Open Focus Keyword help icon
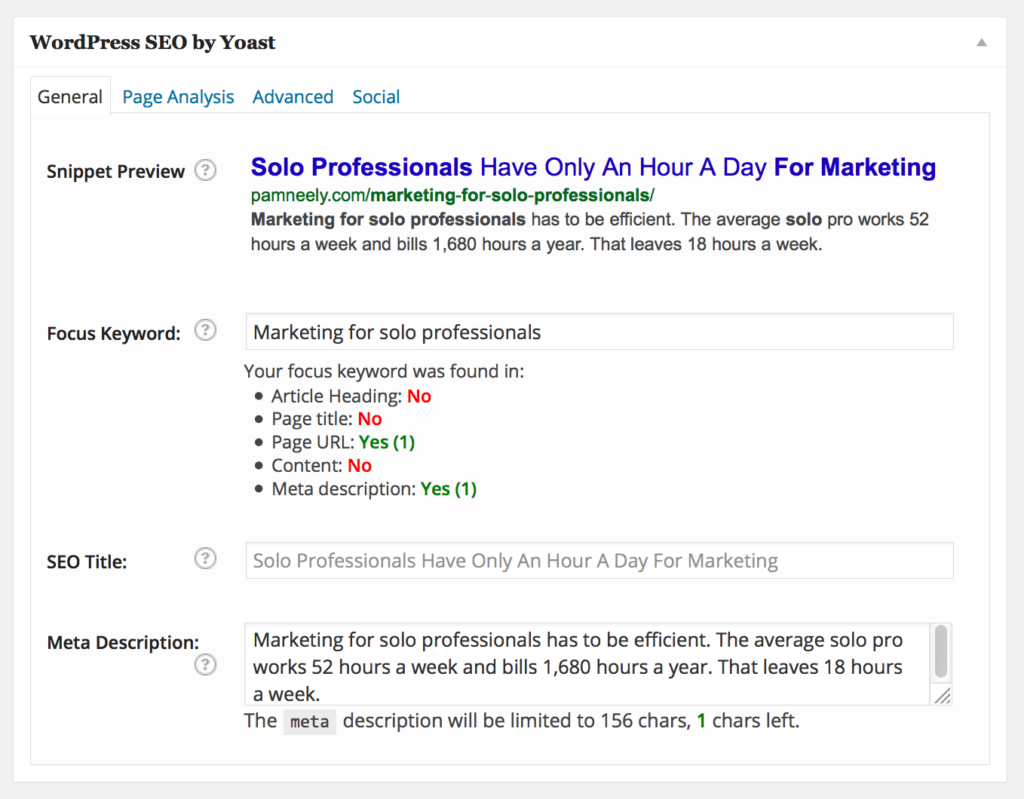This screenshot has height=799, width=1024. (205, 330)
